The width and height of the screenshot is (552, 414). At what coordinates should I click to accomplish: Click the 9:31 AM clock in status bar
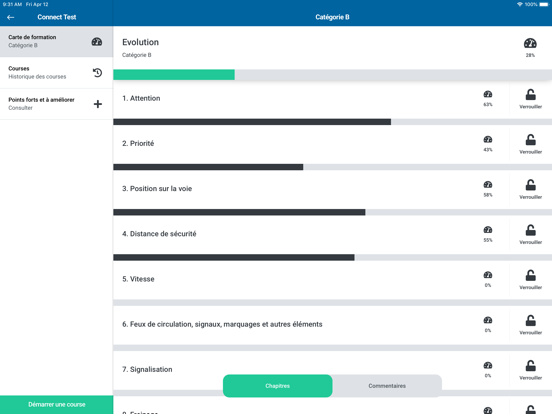click(x=13, y=4)
